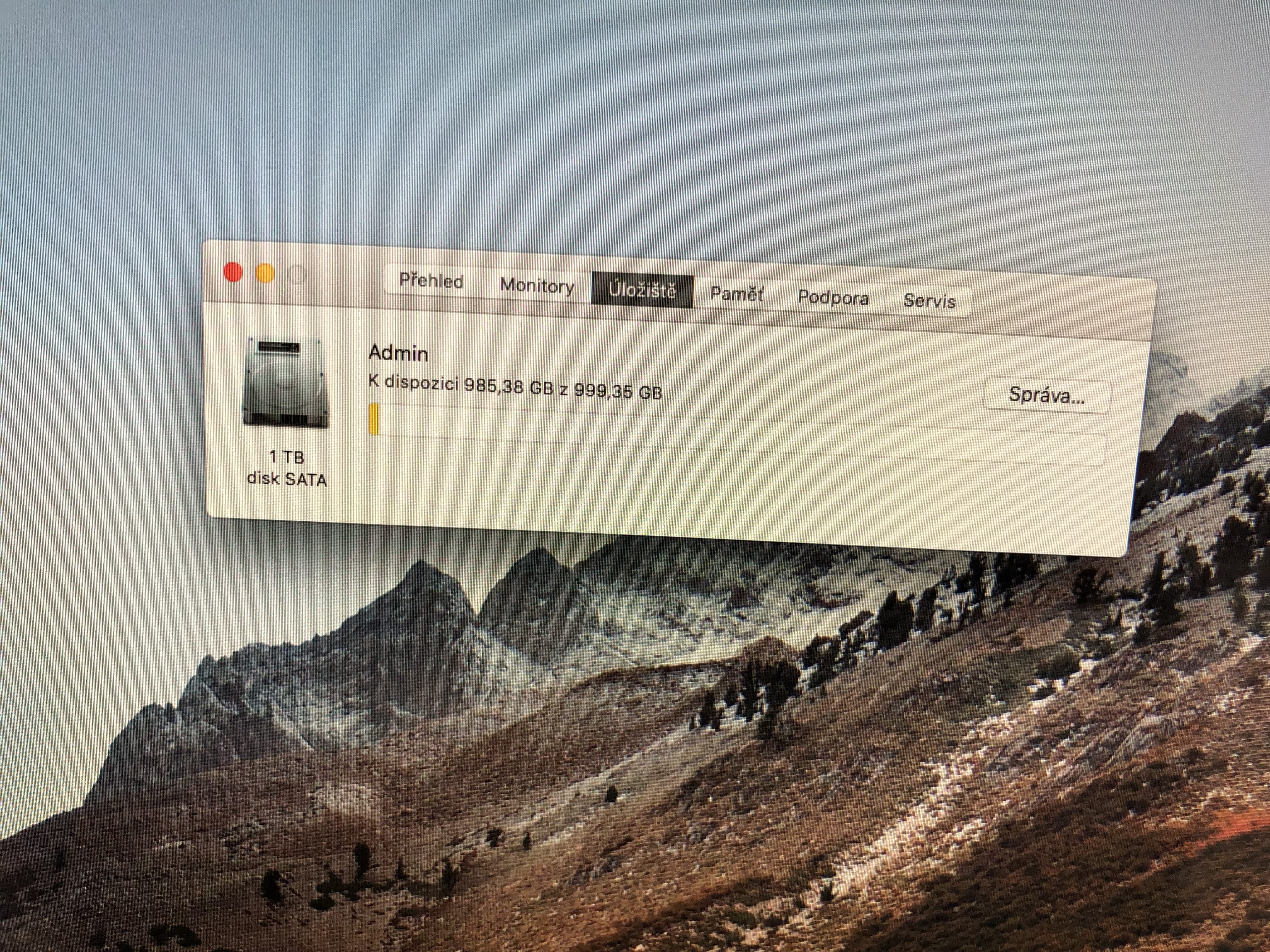Go to the Paměť tab
Image resolution: width=1270 pixels, height=952 pixels.
coord(737,294)
